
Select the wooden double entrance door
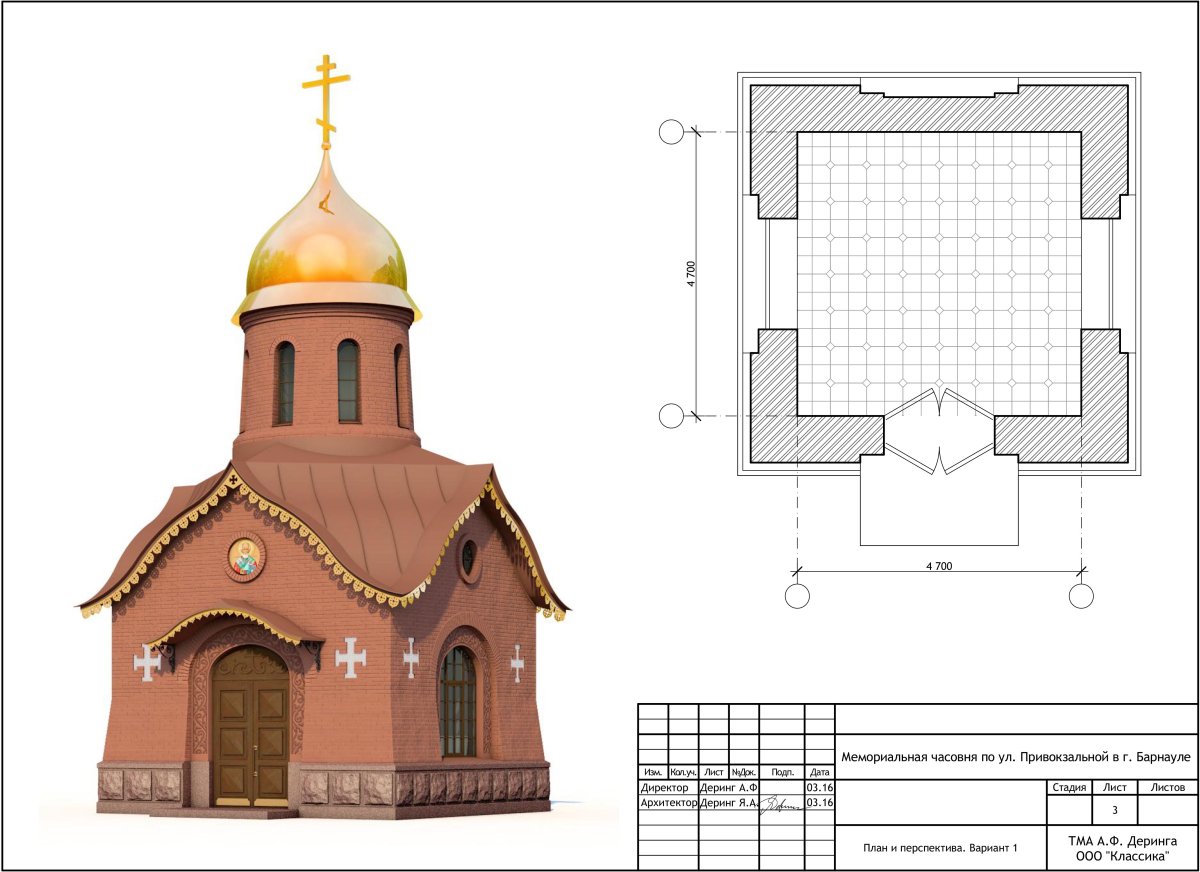(x=250, y=728)
